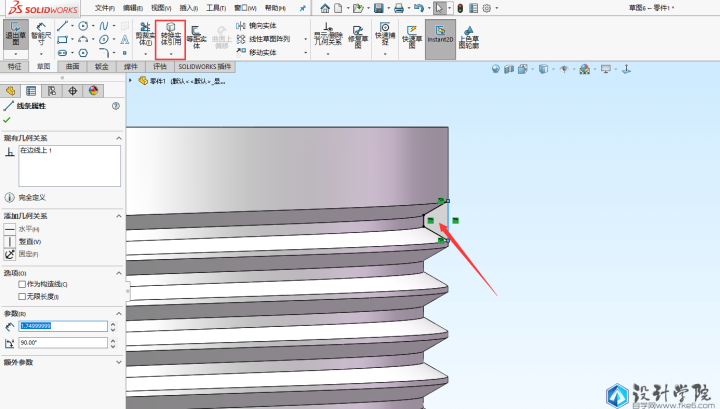Confirm with the green checkmark
The width and height of the screenshot is (720, 409).
point(9,120)
